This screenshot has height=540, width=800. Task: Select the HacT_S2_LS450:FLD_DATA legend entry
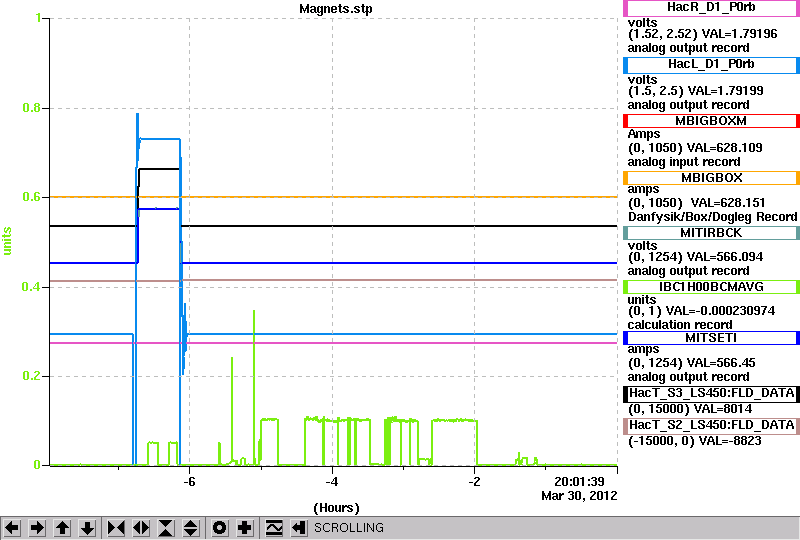(711, 426)
